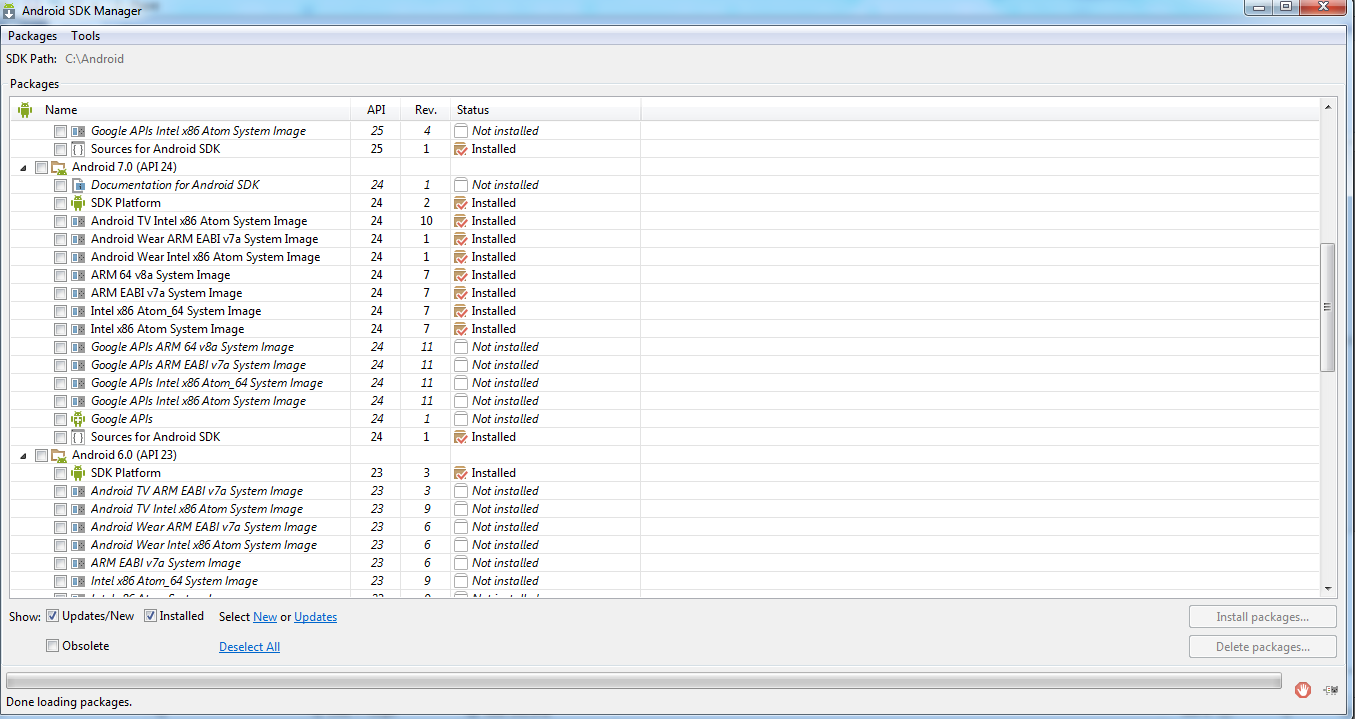Click the SDK Platform icon for API 23

pos(78,473)
